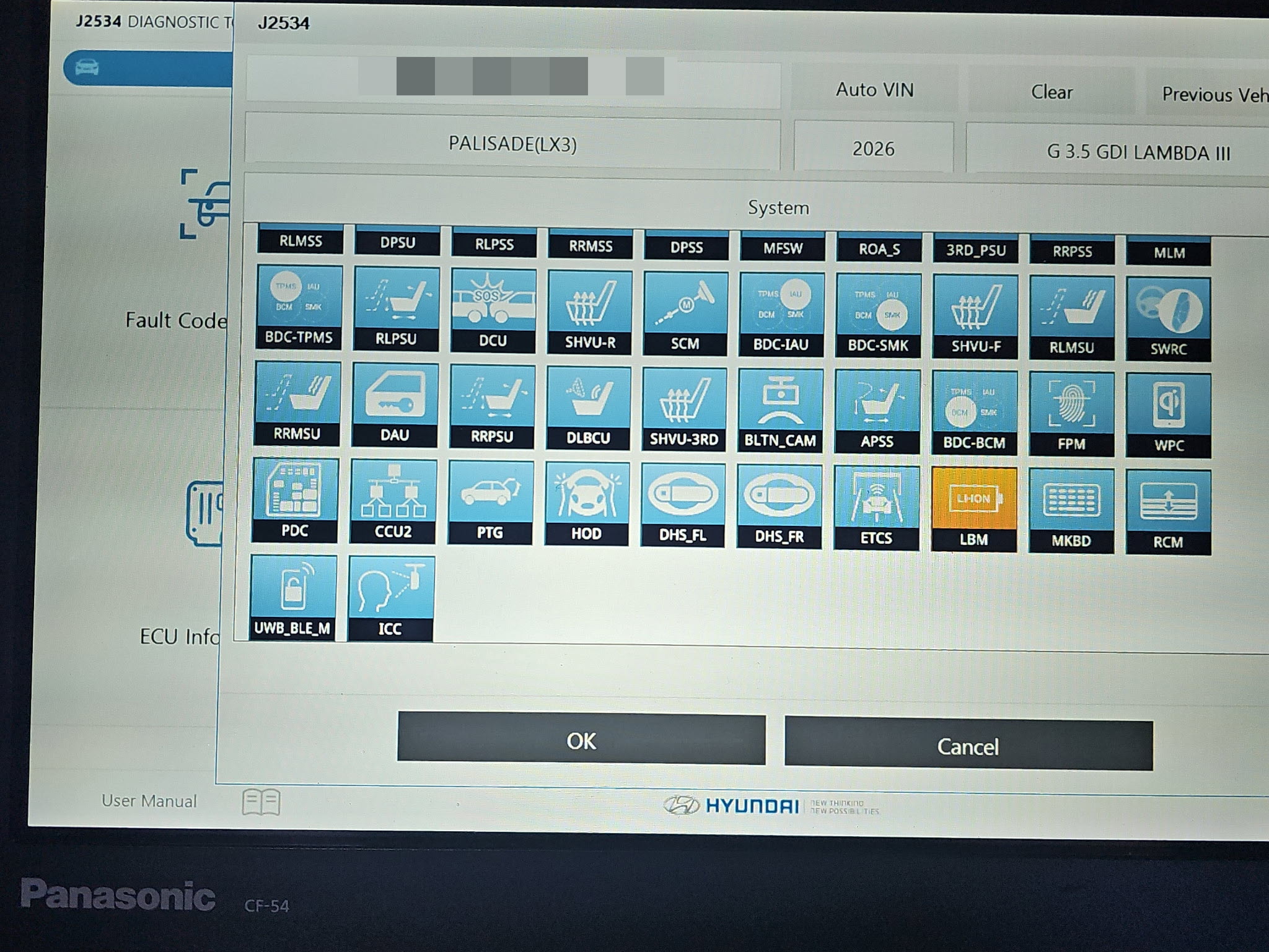Viewport: 1269px width, 952px height.
Task: Open ECU Info in background window
Action: click(x=179, y=636)
